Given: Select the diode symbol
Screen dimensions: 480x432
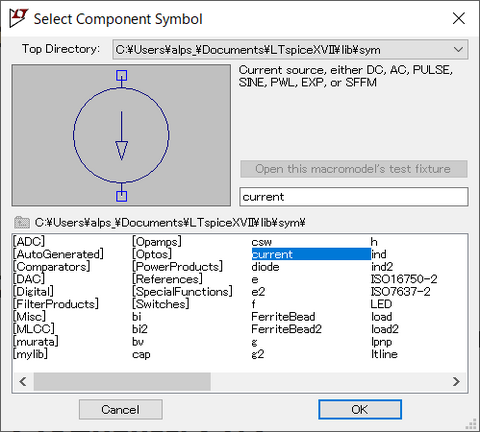Looking at the screenshot, I should pyautogui.click(x=265, y=267).
